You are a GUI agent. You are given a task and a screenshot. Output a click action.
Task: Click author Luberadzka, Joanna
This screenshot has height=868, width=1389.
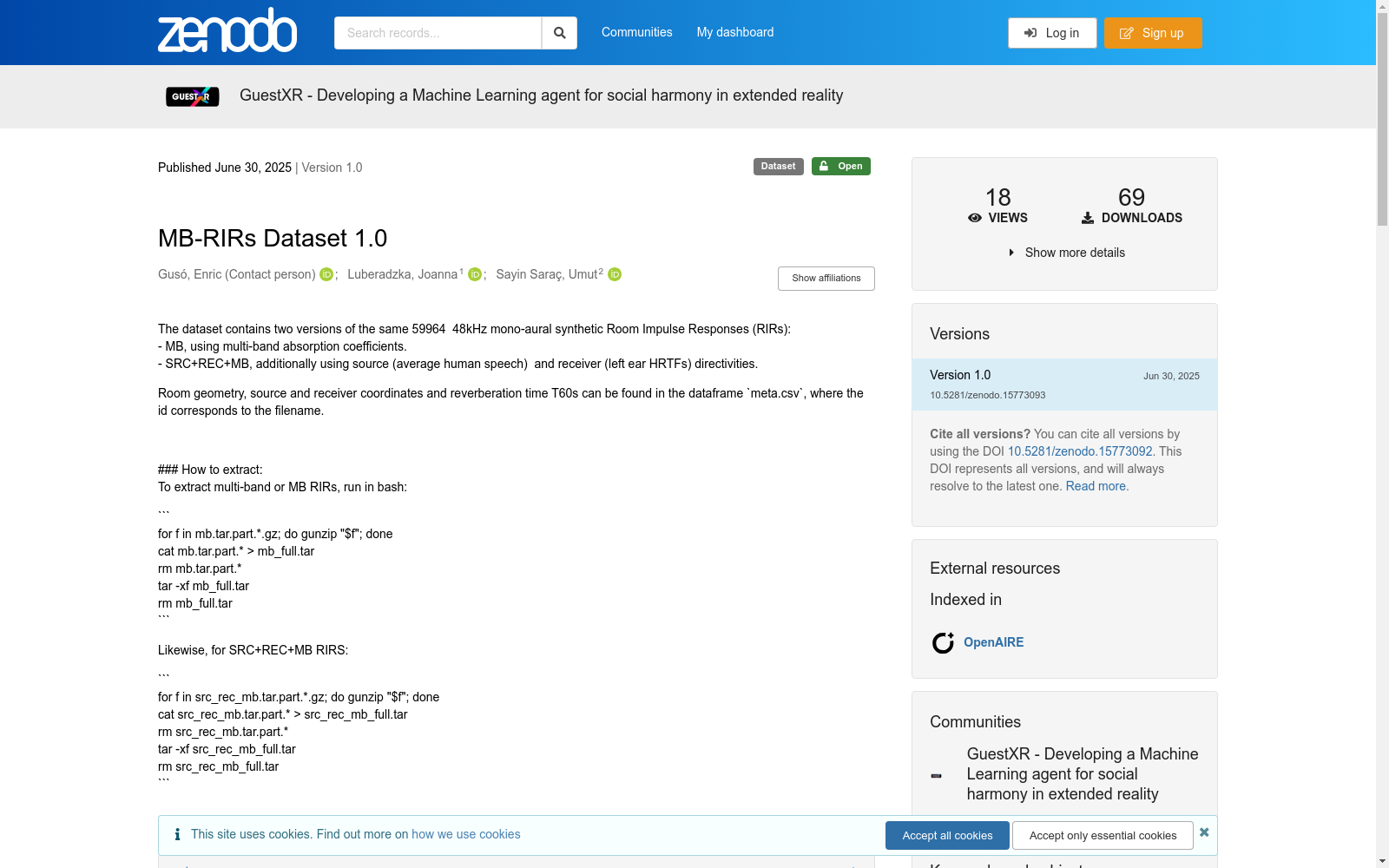(x=402, y=274)
